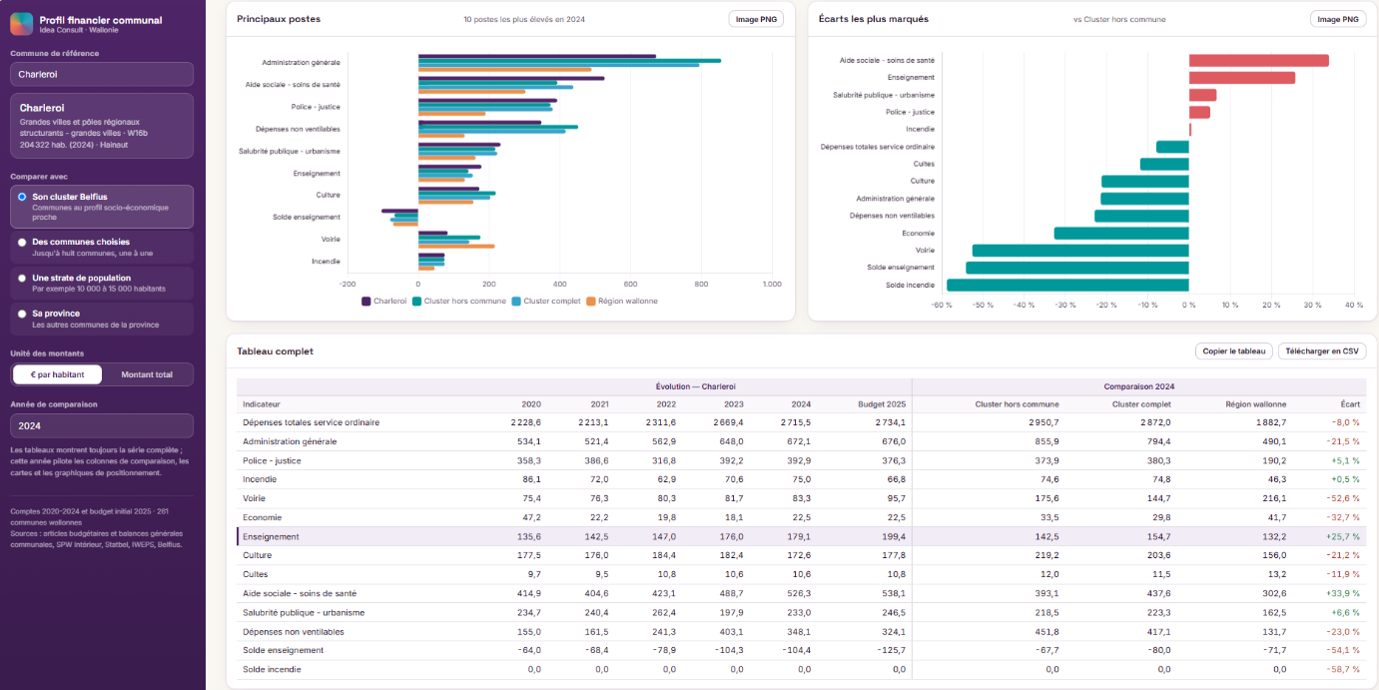Click "Cultes" row label in the table
Viewport: 1379px width, 690px height.
[256, 575]
